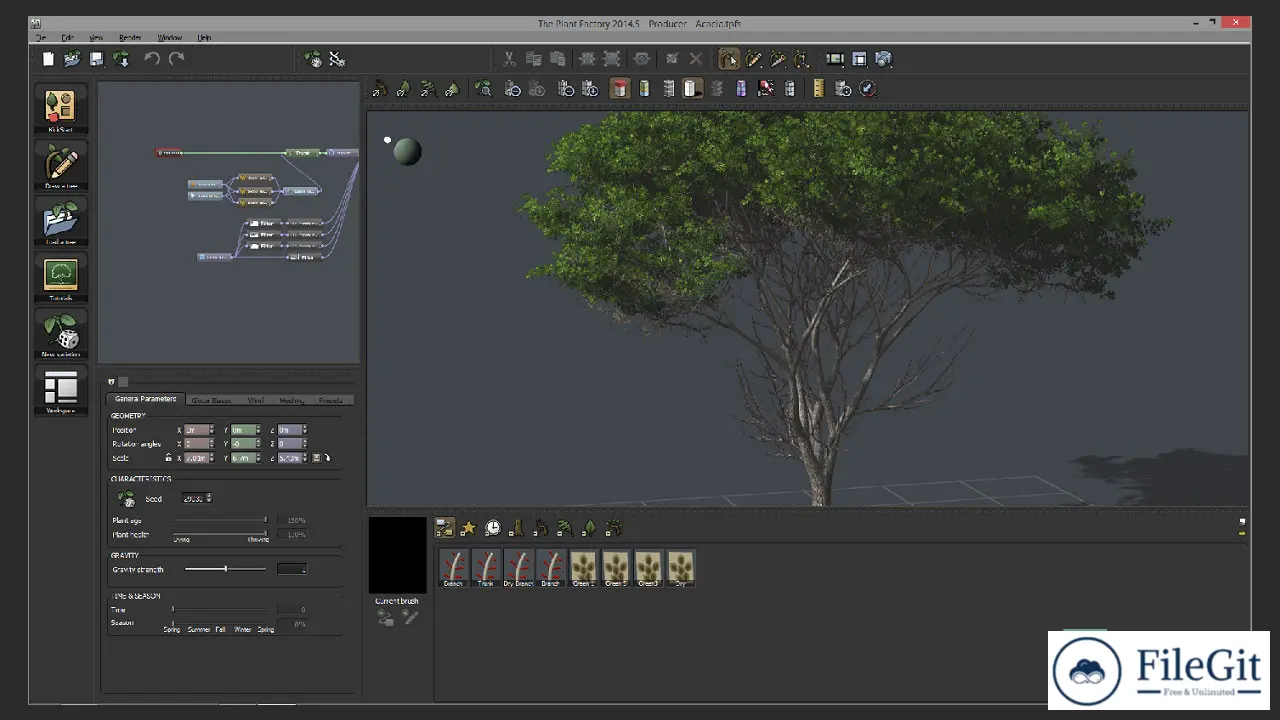This screenshot has width=1280, height=720.
Task: Click the undo arrow
Action: coord(152,59)
